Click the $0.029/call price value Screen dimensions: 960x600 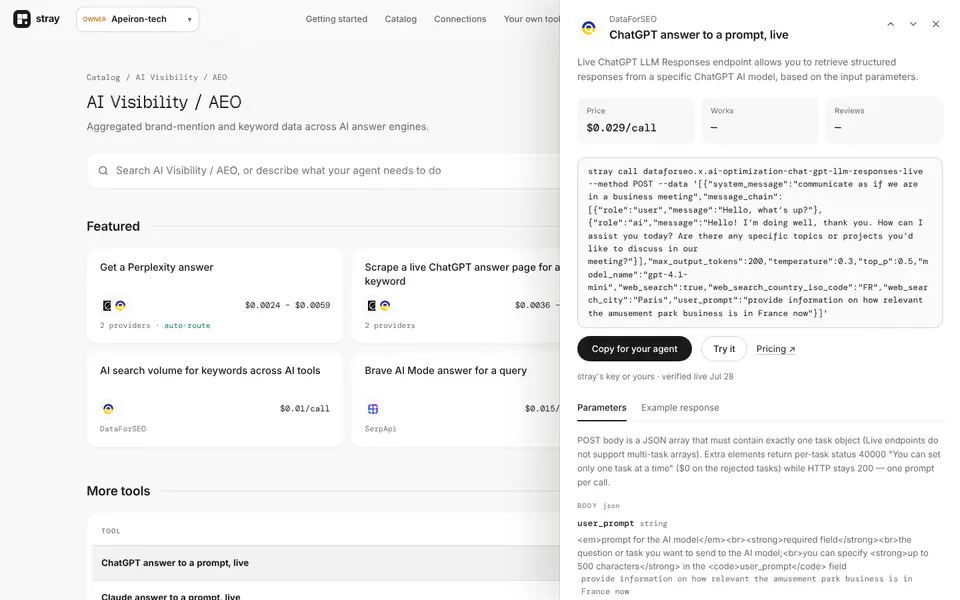[621, 128]
